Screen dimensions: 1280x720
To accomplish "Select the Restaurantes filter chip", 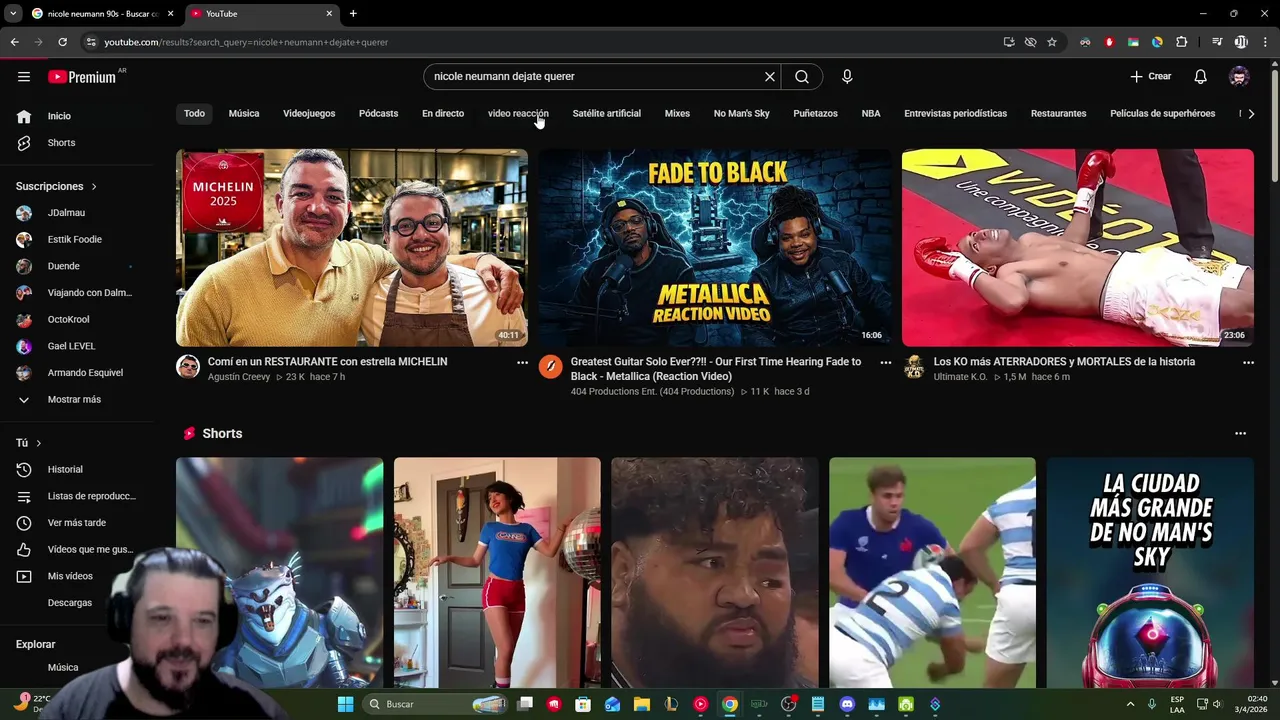I will point(1058,114).
